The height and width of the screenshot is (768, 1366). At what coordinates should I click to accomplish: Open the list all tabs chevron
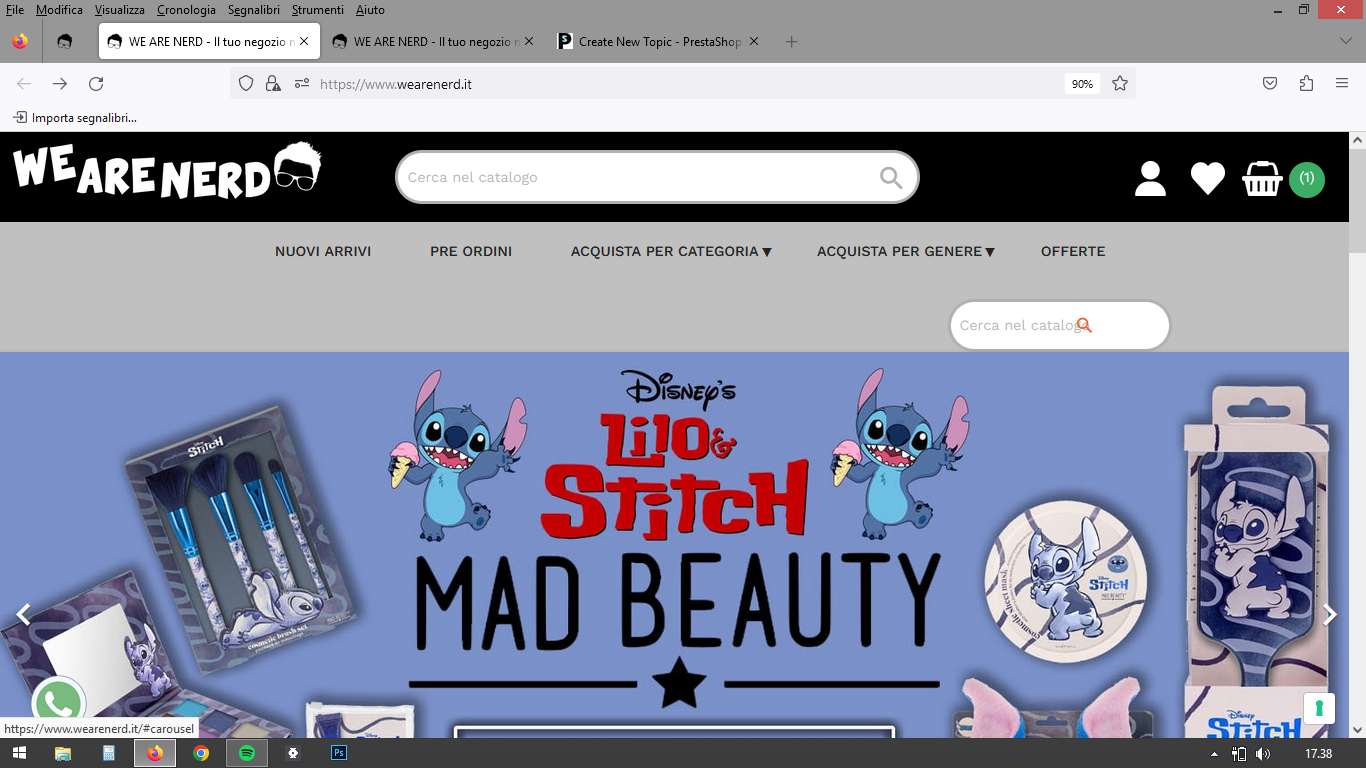click(1345, 42)
